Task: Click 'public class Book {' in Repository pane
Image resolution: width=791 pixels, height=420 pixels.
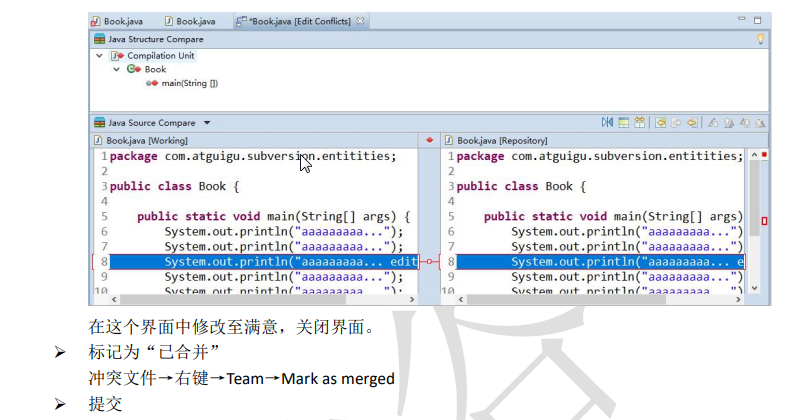Action: click(x=521, y=187)
